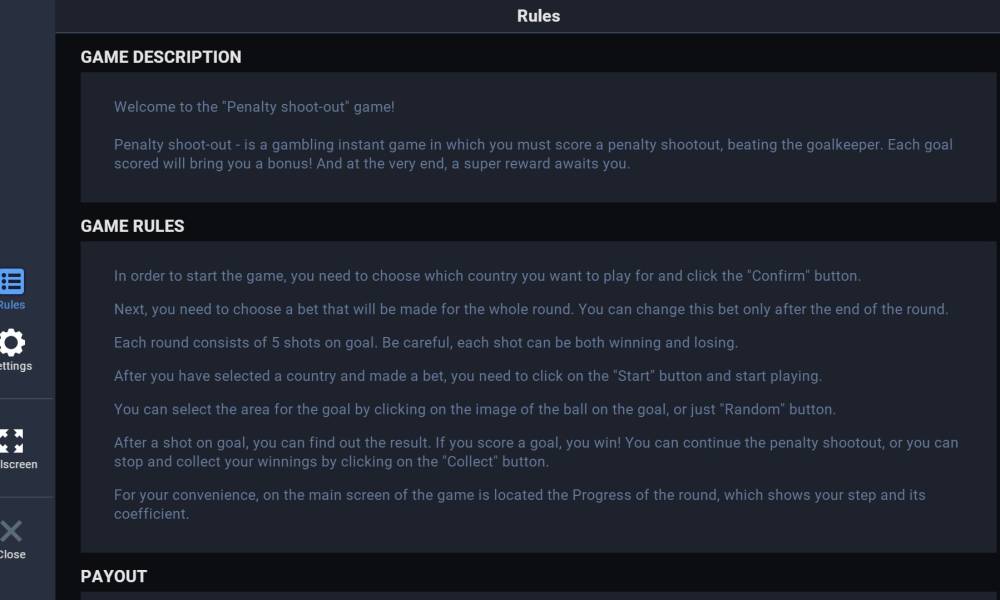Click the Close label under the X
The height and width of the screenshot is (600, 1000).
12,554
